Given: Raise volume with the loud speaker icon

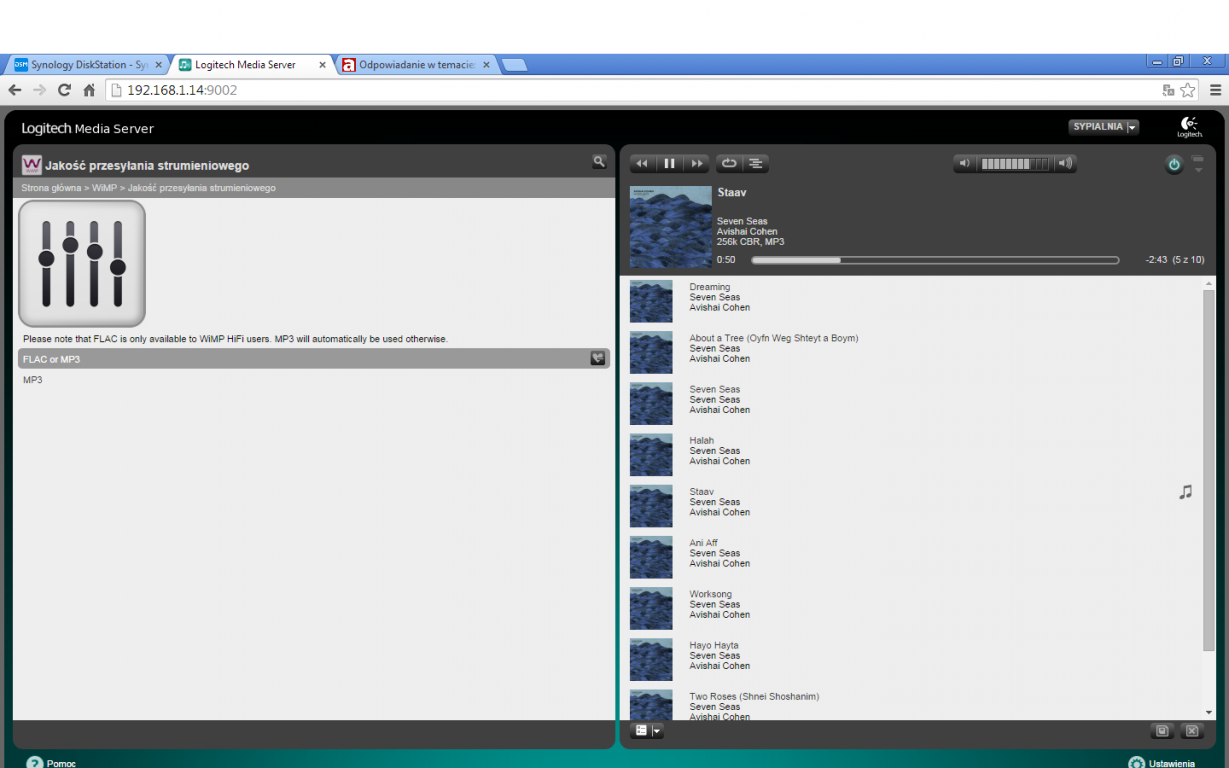Looking at the screenshot, I should click(x=1066, y=164).
